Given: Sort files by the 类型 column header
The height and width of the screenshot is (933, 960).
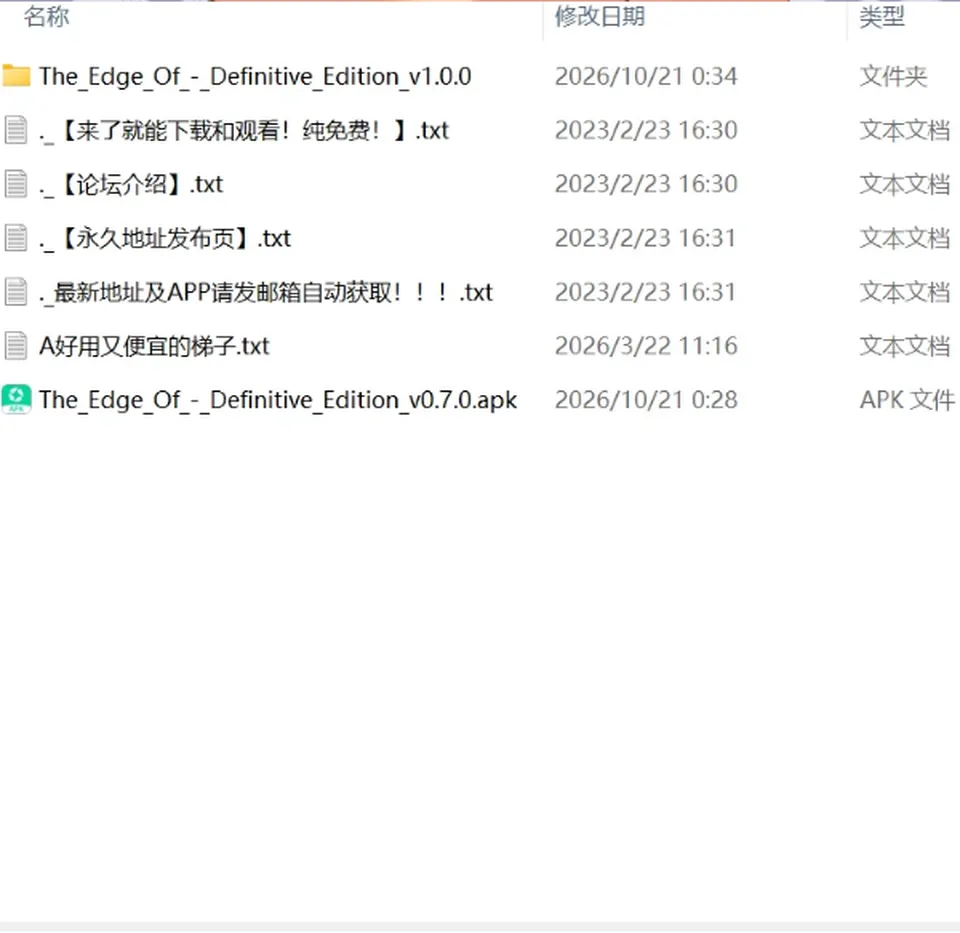Looking at the screenshot, I should pyautogui.click(x=882, y=17).
